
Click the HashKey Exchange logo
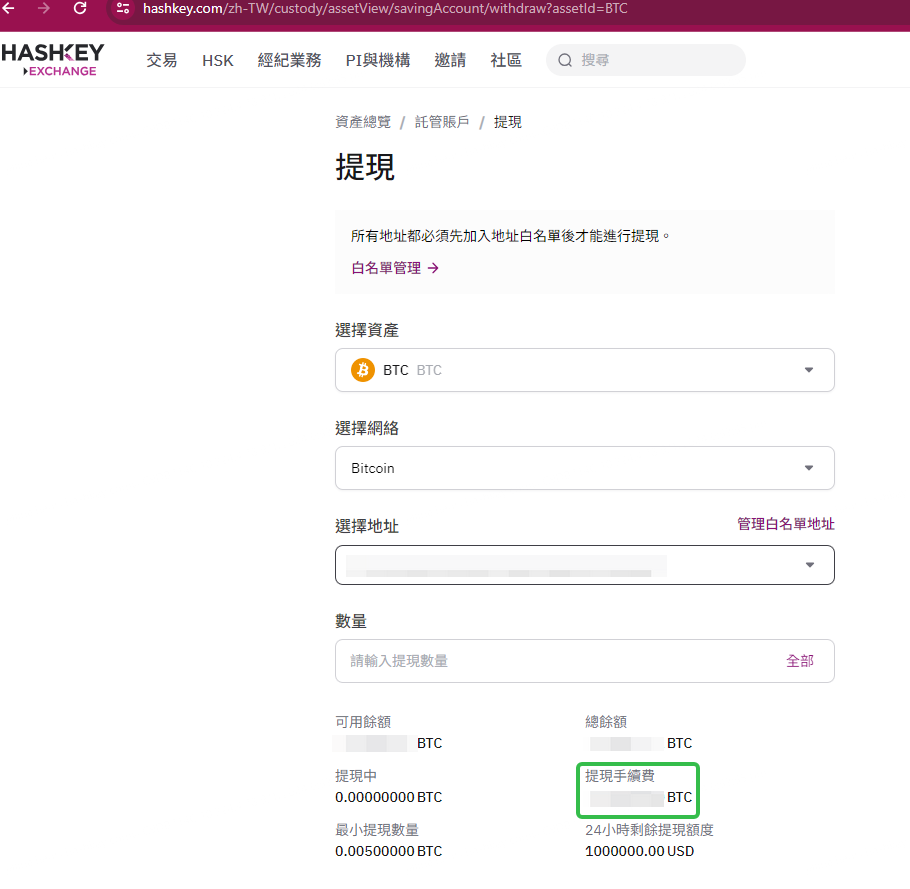point(53,60)
